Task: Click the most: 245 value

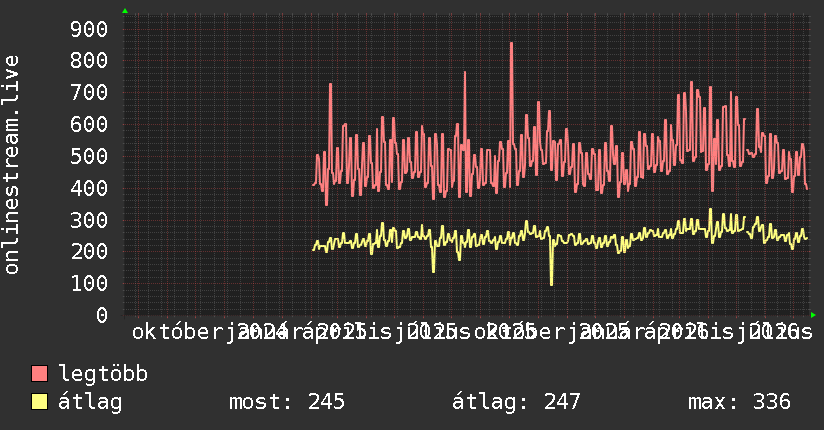Action: 287,402
